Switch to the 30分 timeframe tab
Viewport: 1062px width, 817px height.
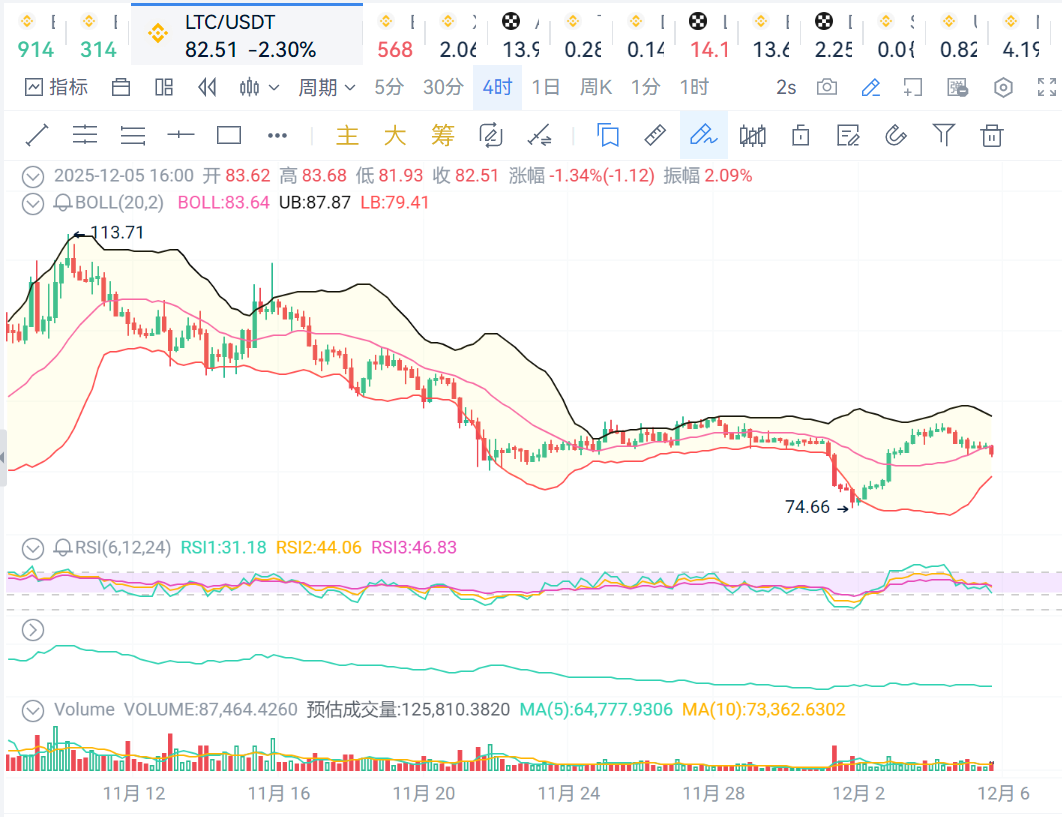(443, 88)
